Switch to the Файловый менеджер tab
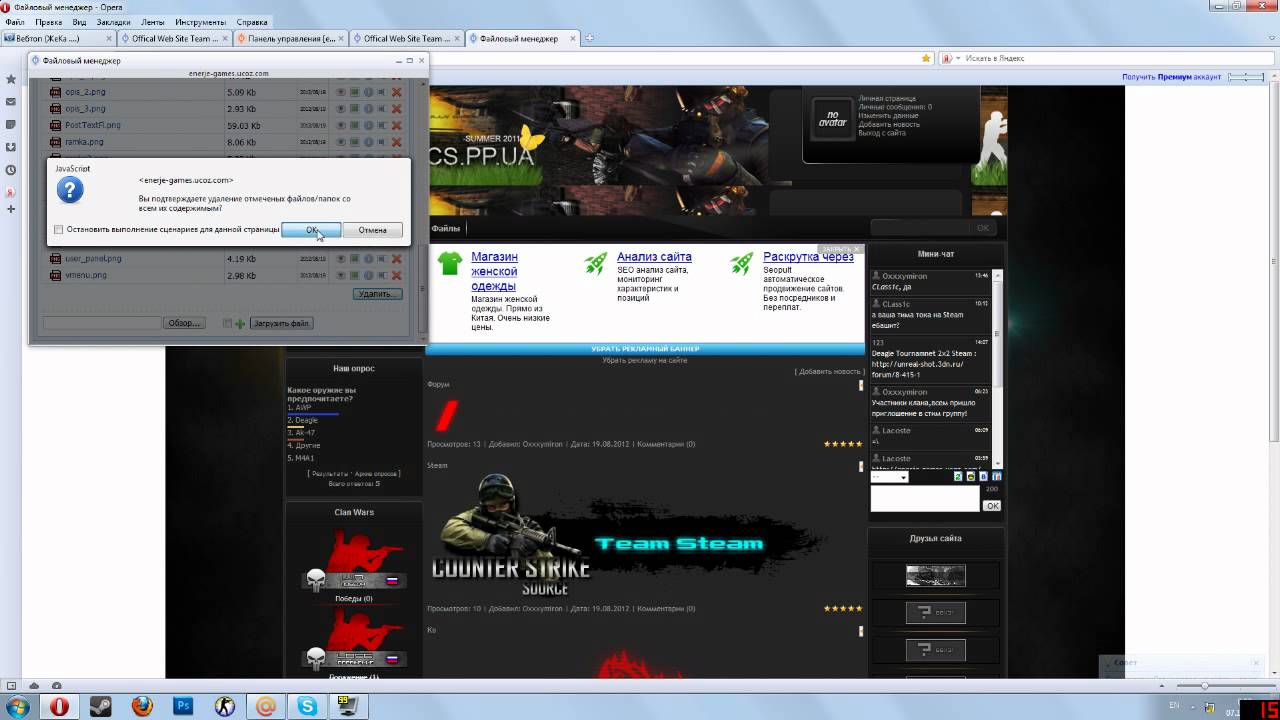Image resolution: width=1280 pixels, height=720 pixels. click(522, 38)
